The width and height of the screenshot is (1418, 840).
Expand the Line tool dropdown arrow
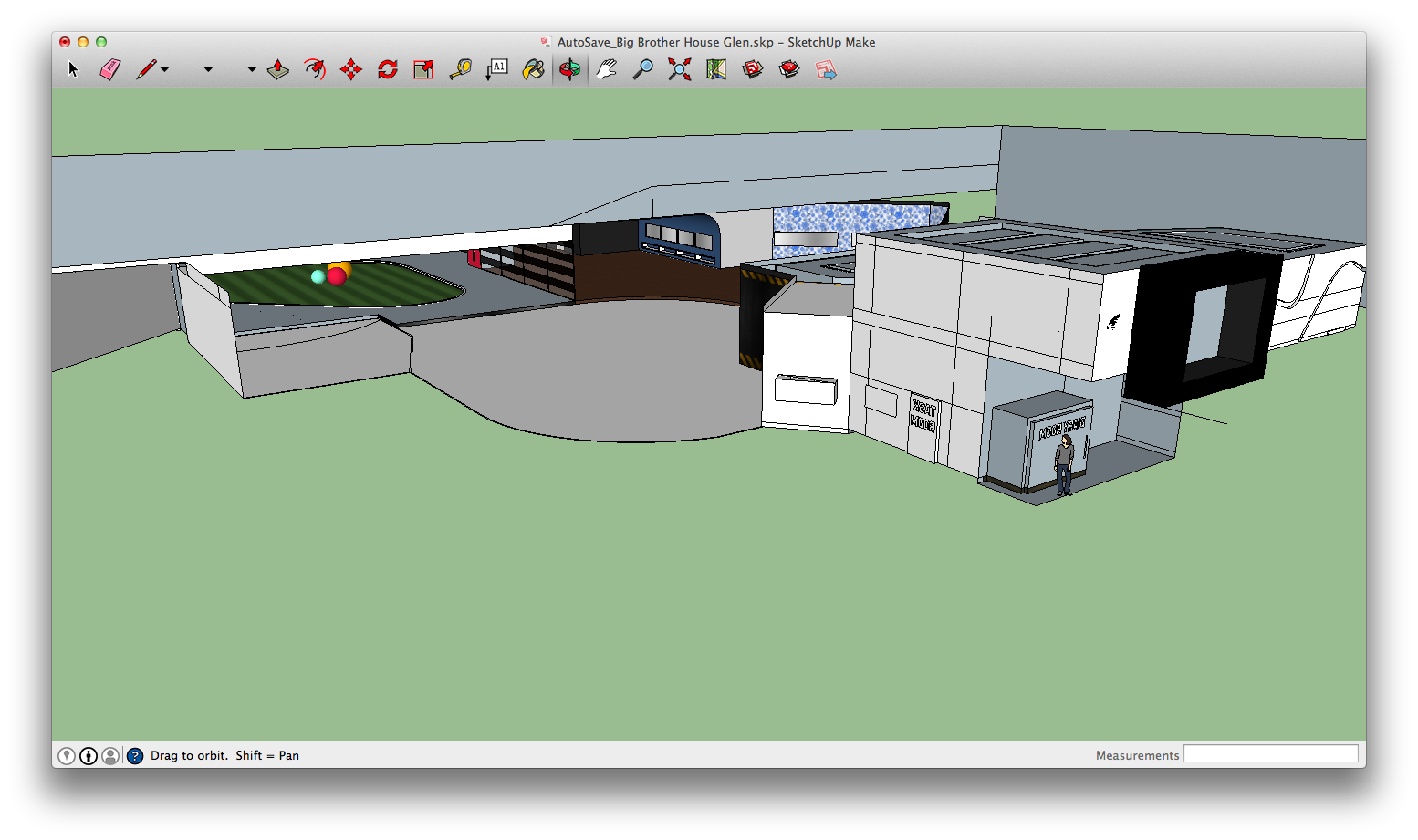click(x=165, y=69)
